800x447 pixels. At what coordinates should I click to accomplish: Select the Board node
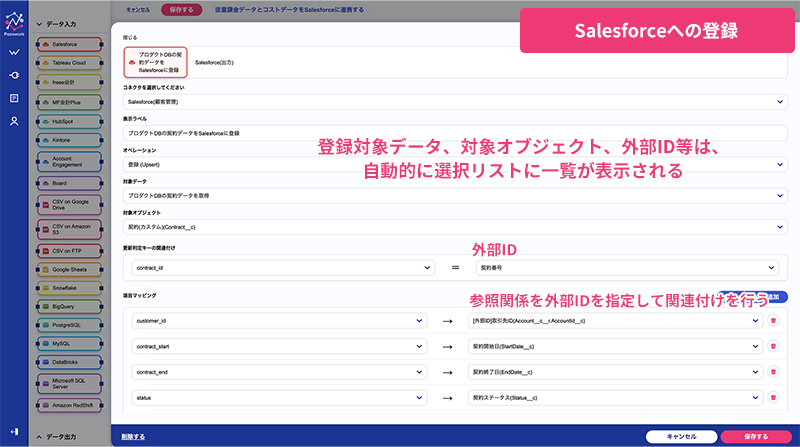69,183
